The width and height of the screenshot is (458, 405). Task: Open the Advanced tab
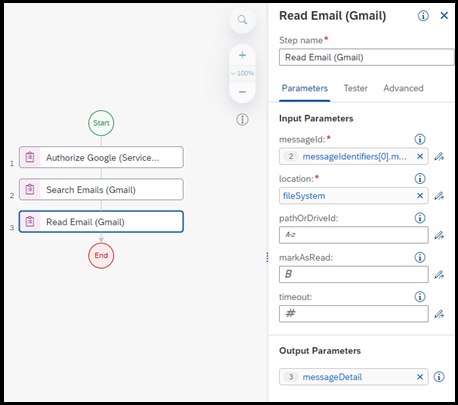pos(403,88)
